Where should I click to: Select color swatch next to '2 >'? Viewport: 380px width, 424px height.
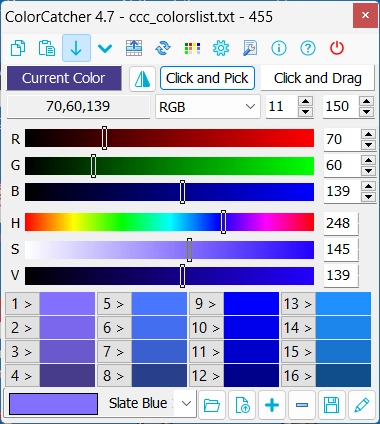click(x=67, y=328)
